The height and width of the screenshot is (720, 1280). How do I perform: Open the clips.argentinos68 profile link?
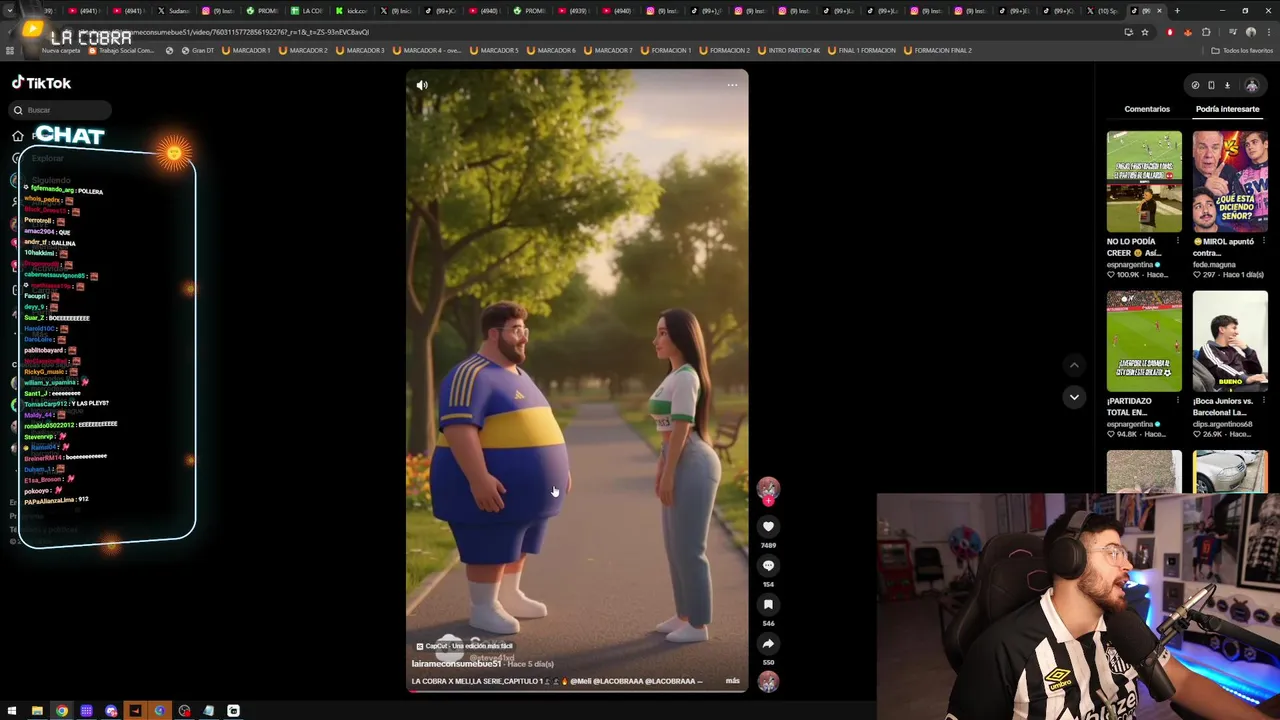click(x=1222, y=424)
